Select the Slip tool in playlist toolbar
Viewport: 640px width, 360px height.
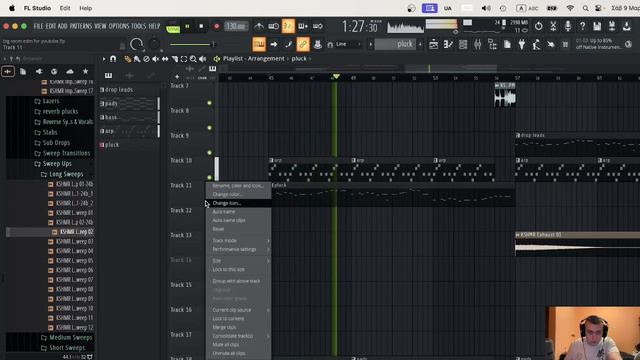pyautogui.click(x=165, y=59)
